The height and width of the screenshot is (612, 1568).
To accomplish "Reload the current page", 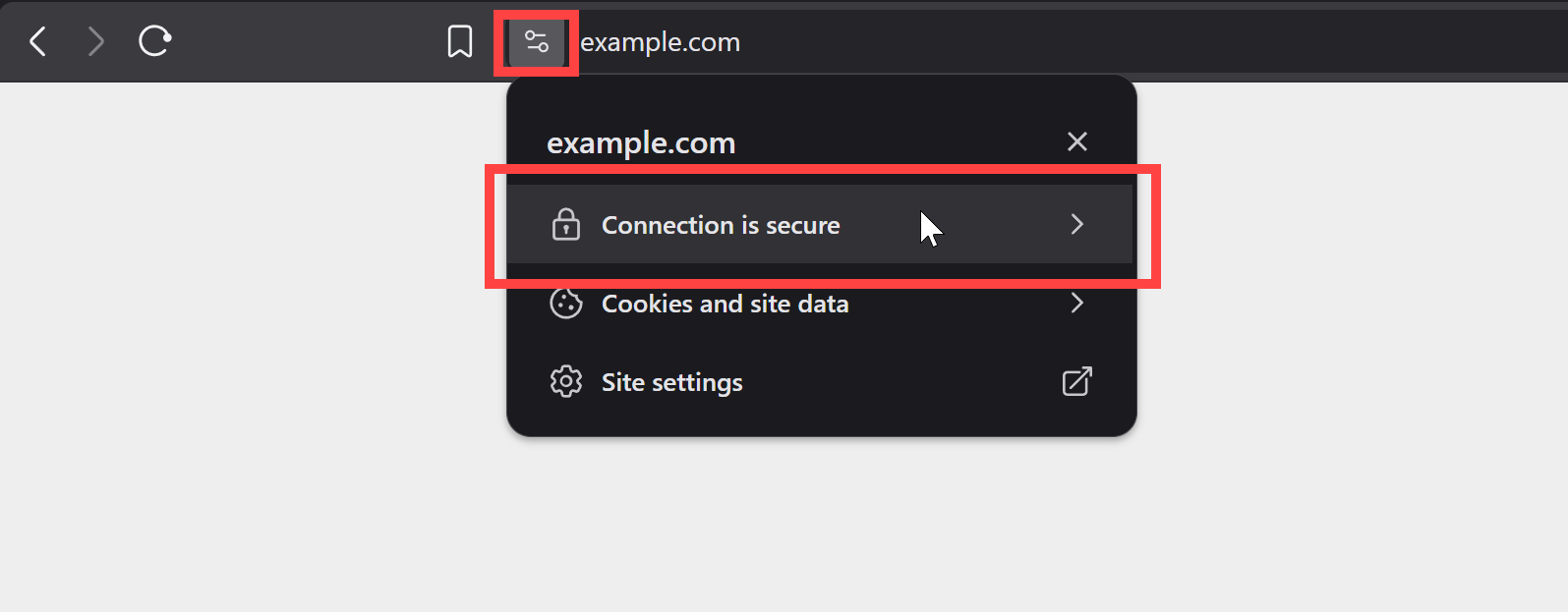I will click(x=154, y=41).
